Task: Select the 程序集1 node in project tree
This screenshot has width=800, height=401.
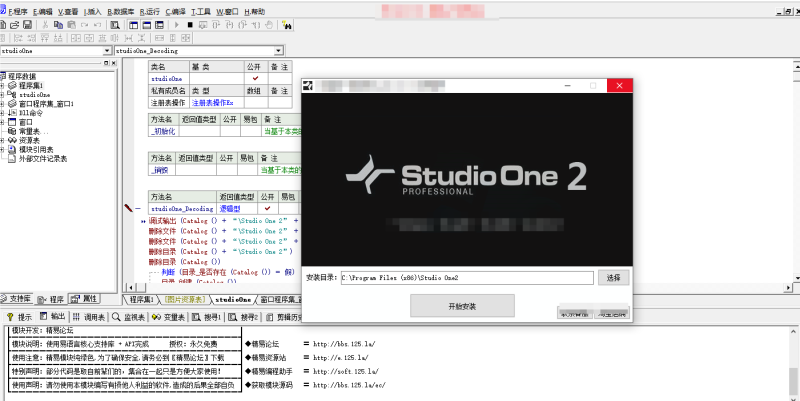Action: 31,85
